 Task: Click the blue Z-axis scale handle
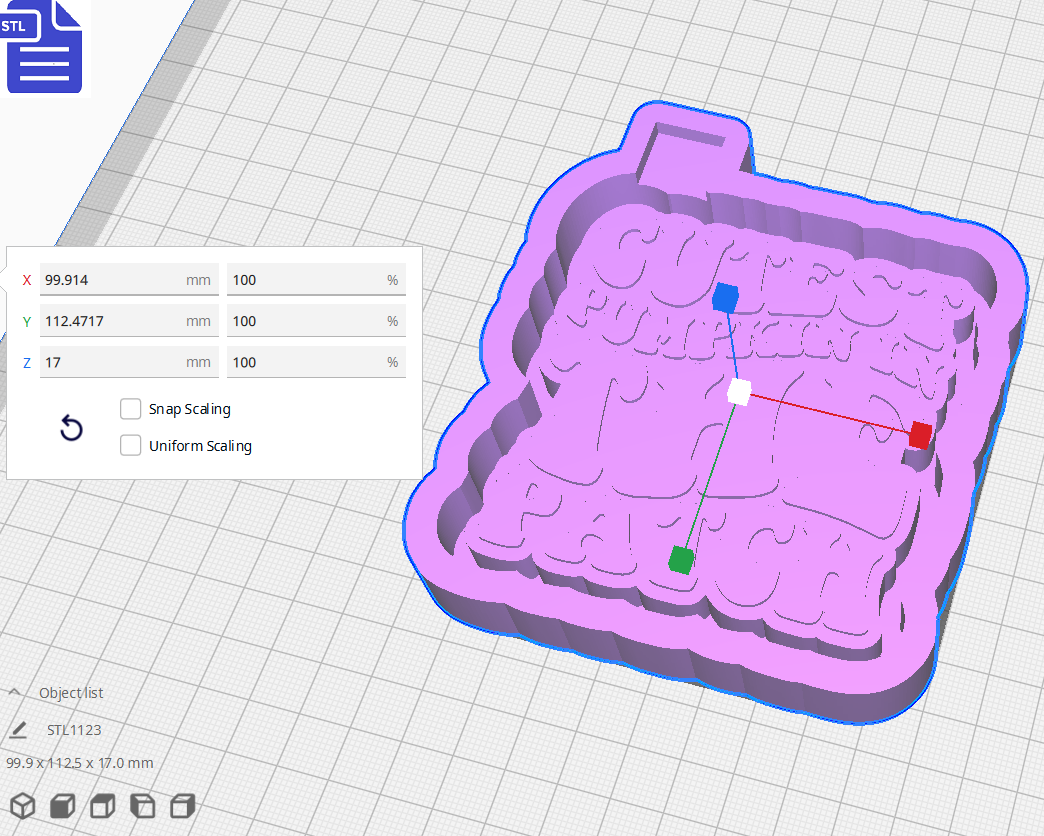coord(728,298)
